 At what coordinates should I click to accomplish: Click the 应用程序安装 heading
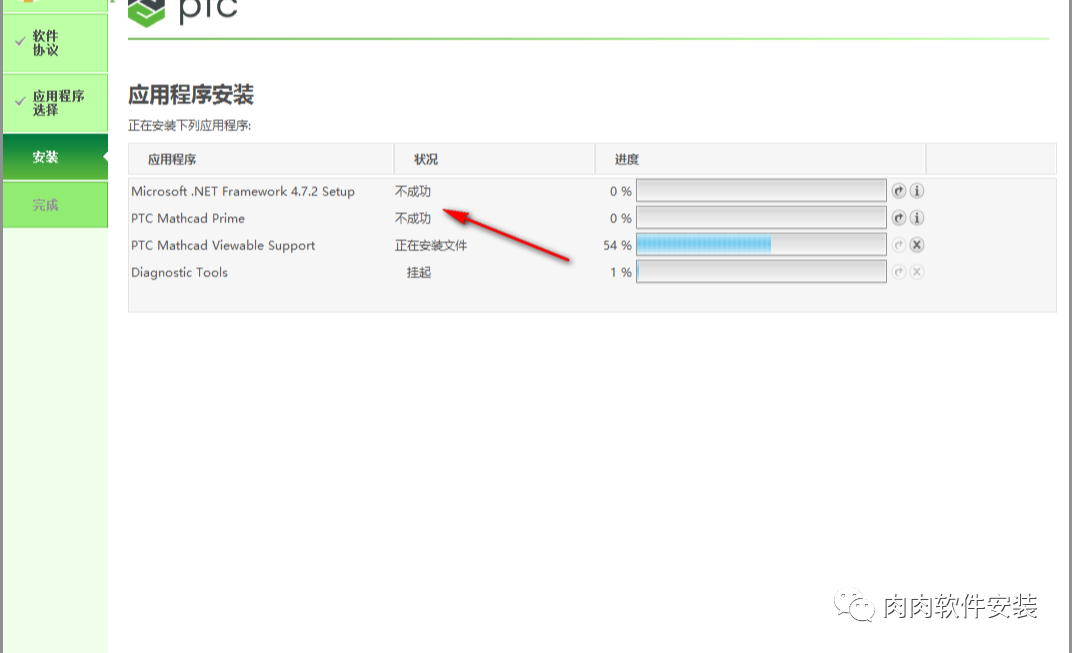pyautogui.click(x=191, y=94)
